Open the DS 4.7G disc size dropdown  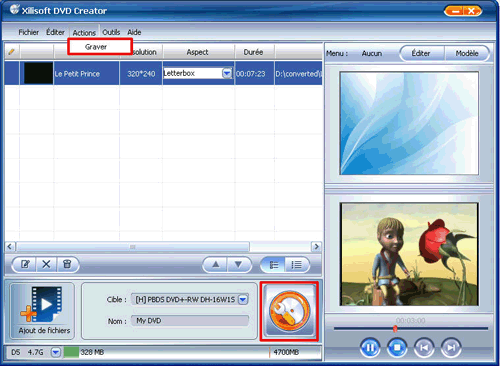click(x=56, y=352)
